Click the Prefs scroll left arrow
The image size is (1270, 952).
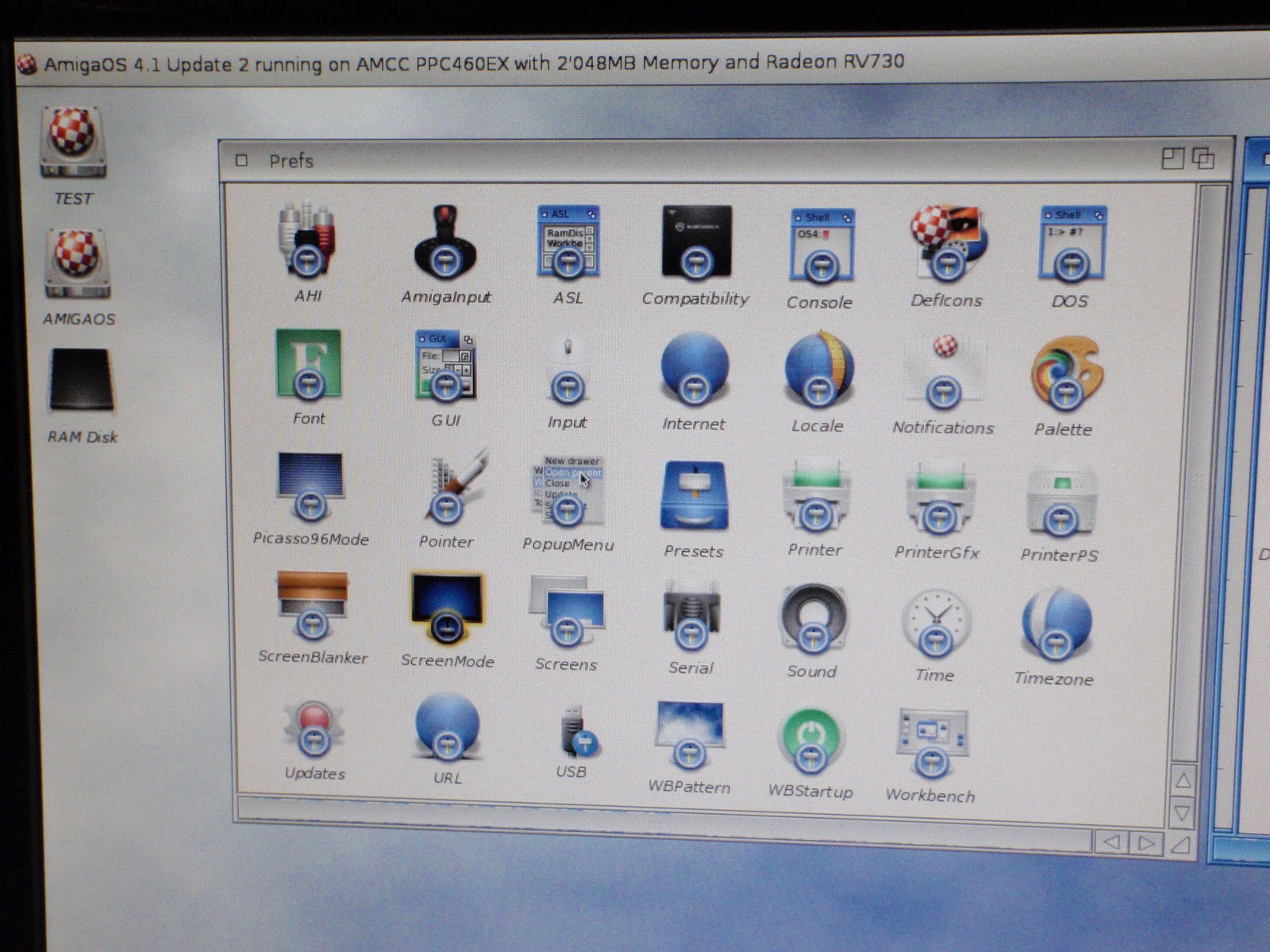[1112, 842]
